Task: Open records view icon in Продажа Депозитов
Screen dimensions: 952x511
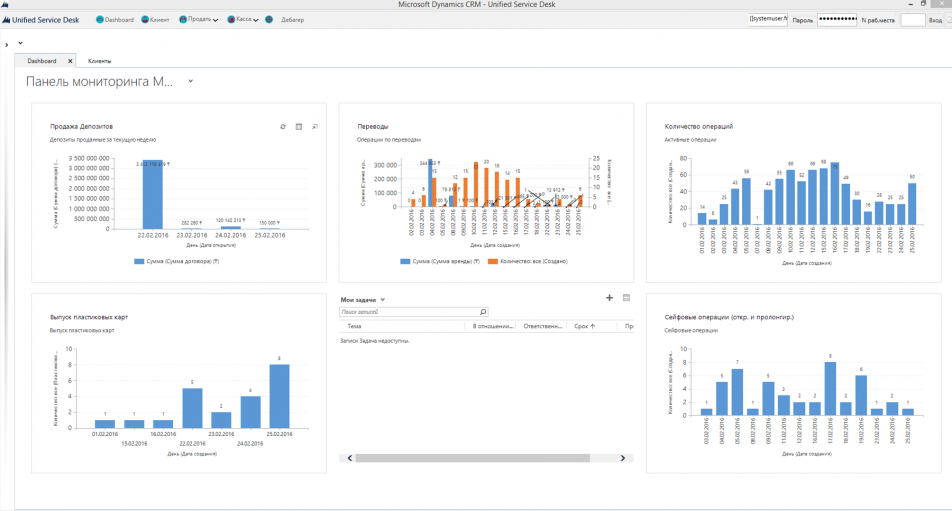Action: (x=298, y=127)
